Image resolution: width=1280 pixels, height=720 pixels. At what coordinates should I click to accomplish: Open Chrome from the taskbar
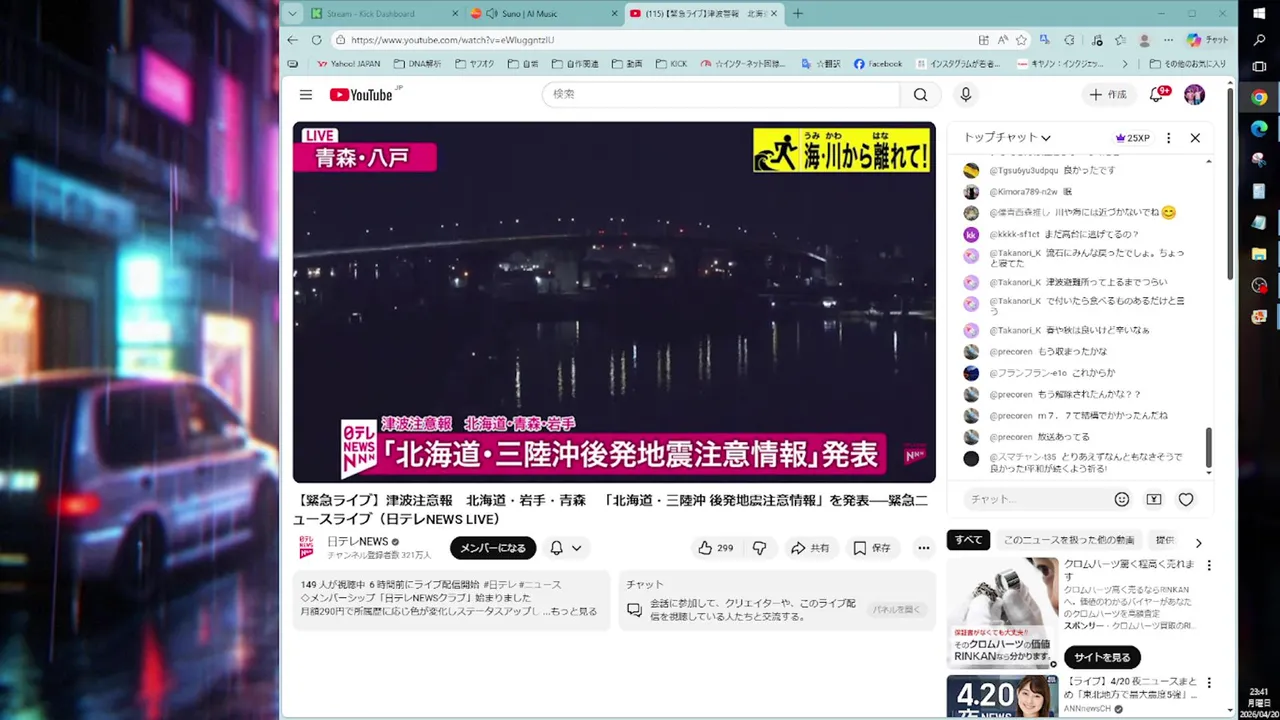pos(1259,98)
